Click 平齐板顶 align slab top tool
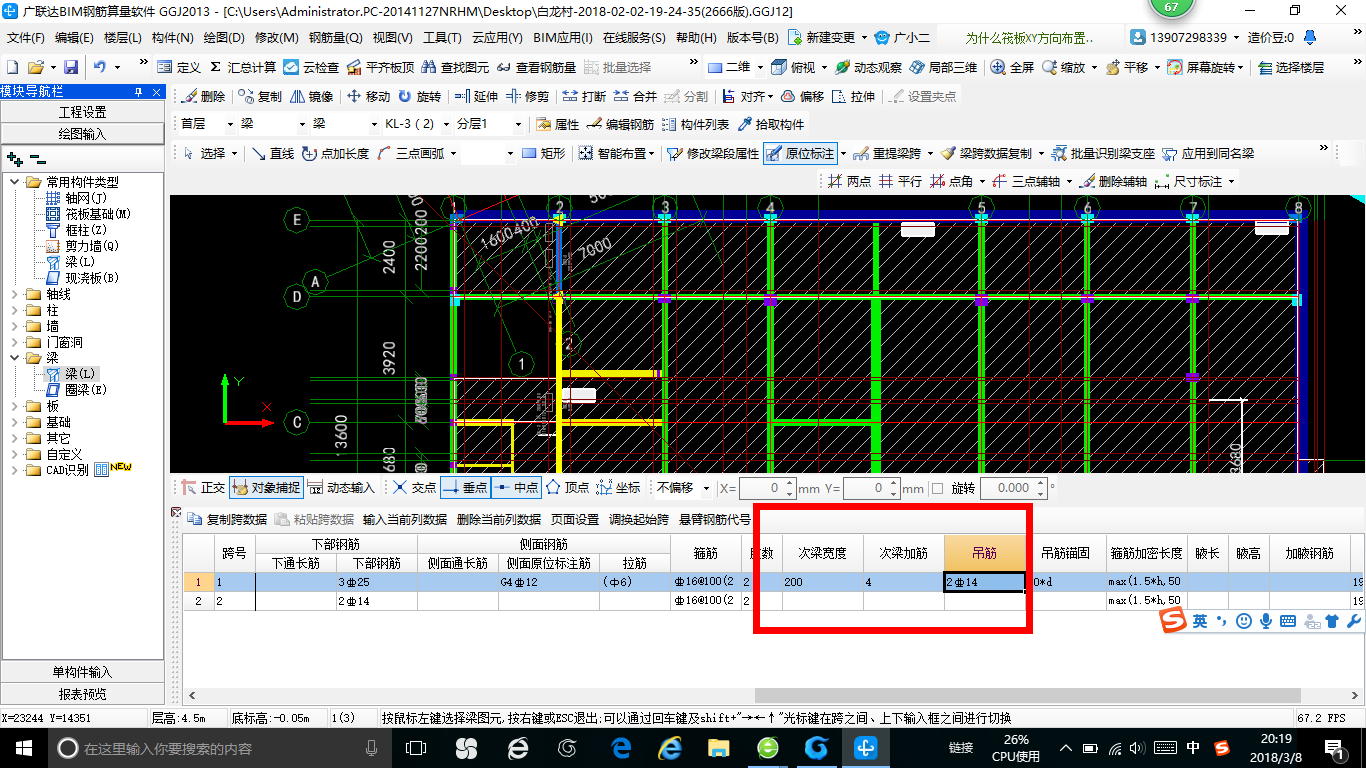The width and height of the screenshot is (1366, 768). (x=379, y=67)
